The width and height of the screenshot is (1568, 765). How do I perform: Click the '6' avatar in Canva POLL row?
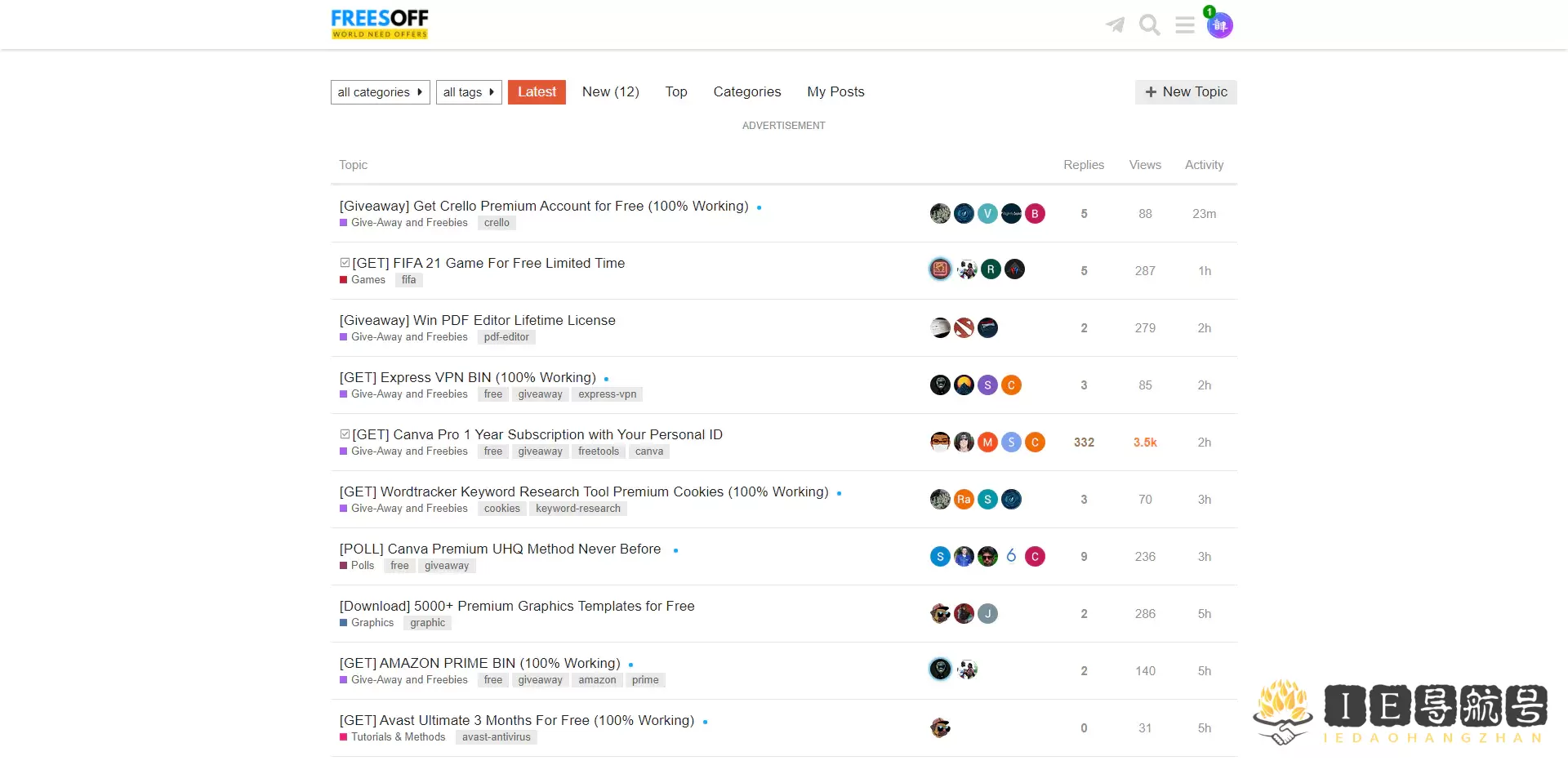[1011, 557]
